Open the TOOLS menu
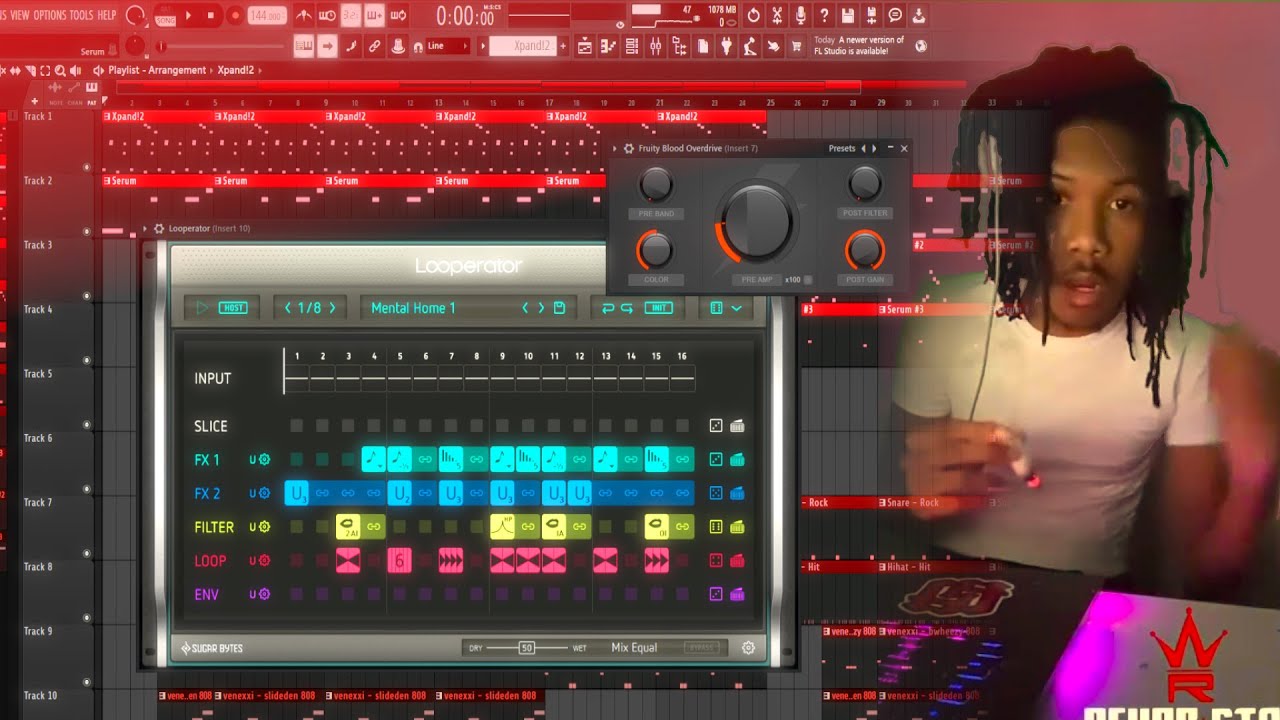This screenshot has width=1280, height=720. click(81, 15)
